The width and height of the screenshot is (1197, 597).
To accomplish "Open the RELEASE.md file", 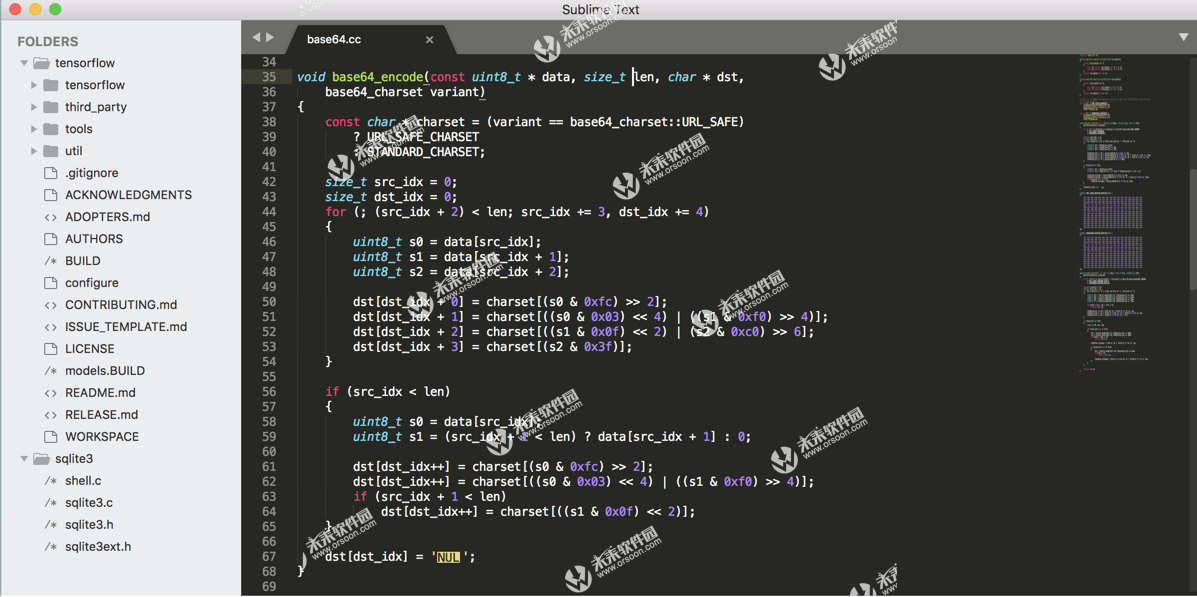I will click(x=102, y=415).
